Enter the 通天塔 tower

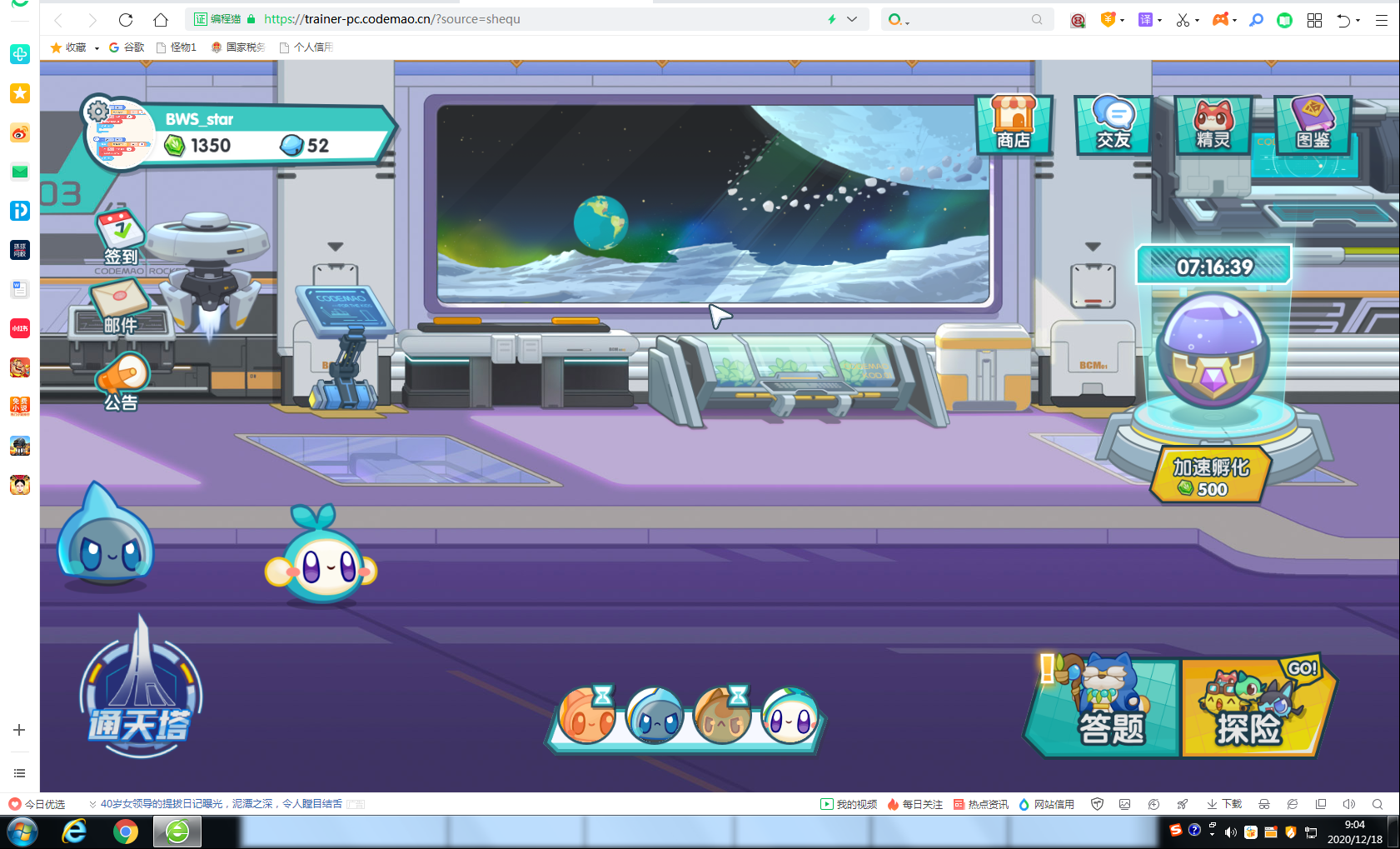pos(141,686)
